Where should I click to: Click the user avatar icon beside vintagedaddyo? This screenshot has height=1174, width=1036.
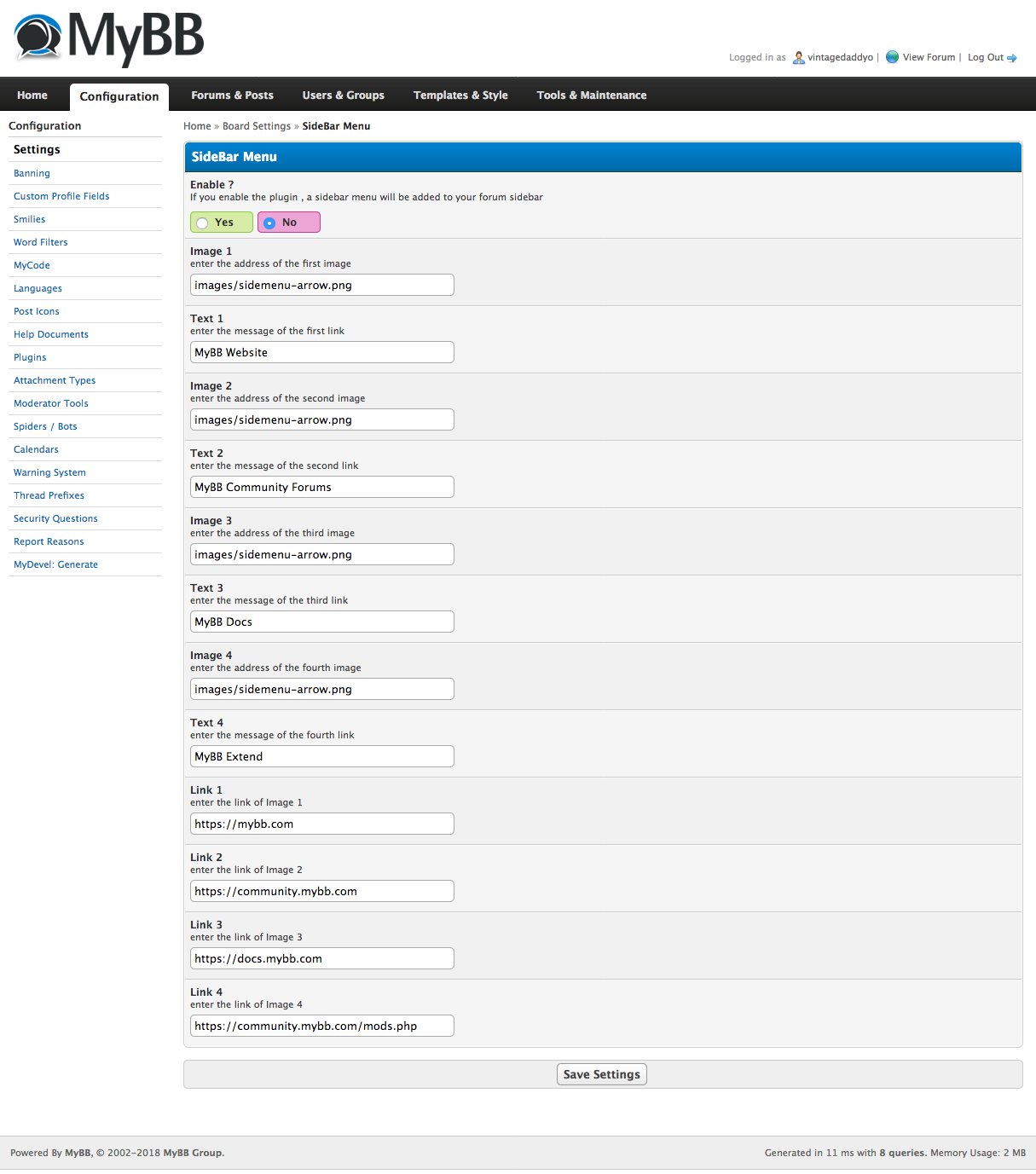click(x=798, y=58)
